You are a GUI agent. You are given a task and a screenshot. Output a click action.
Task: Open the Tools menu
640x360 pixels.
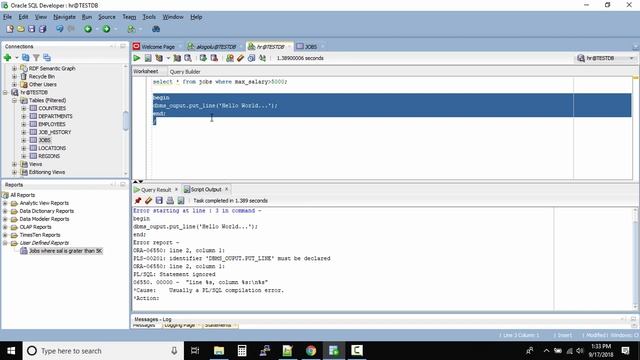pos(149,17)
